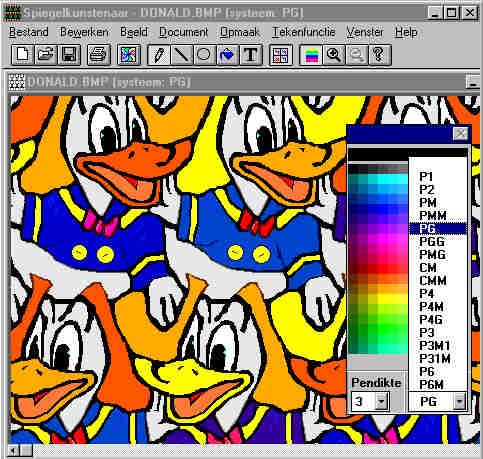Click the New document toolbar icon
The height and width of the screenshot is (459, 483).
click(23, 54)
